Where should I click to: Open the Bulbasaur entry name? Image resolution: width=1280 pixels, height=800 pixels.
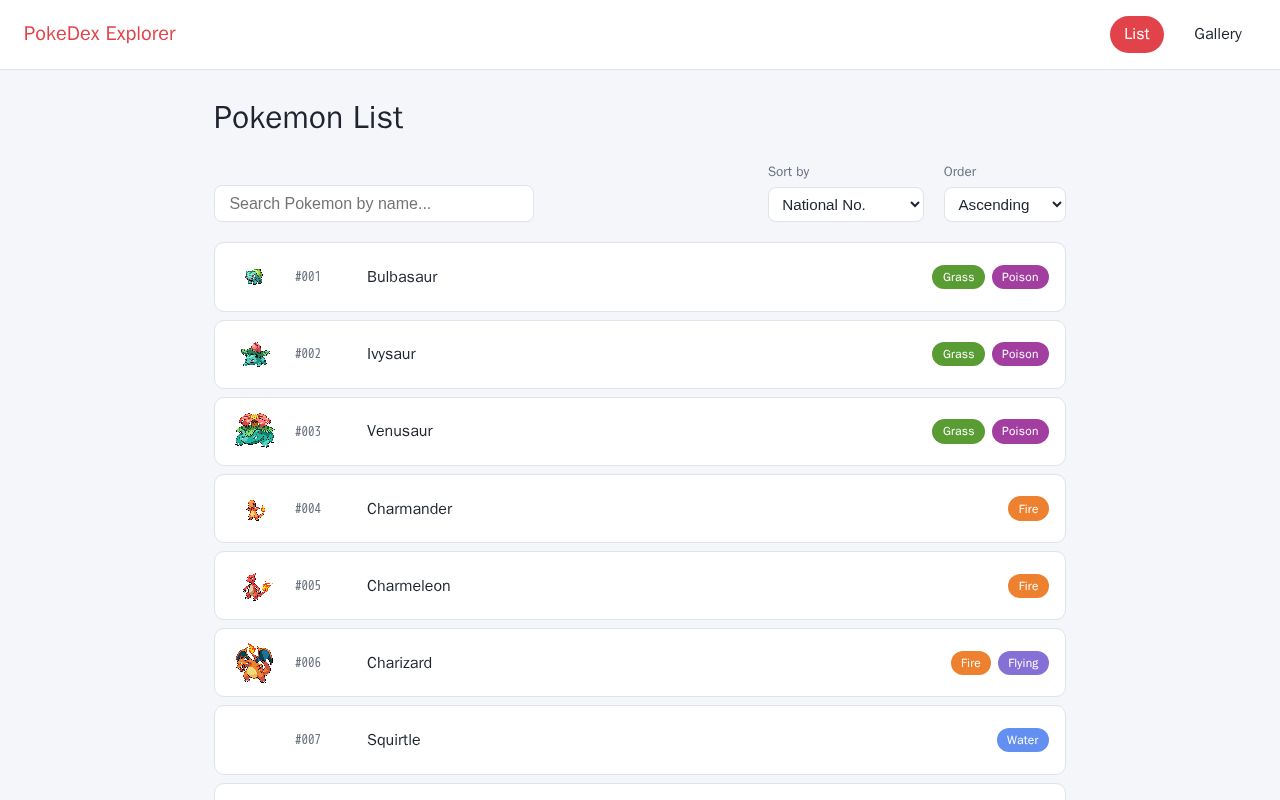(402, 277)
